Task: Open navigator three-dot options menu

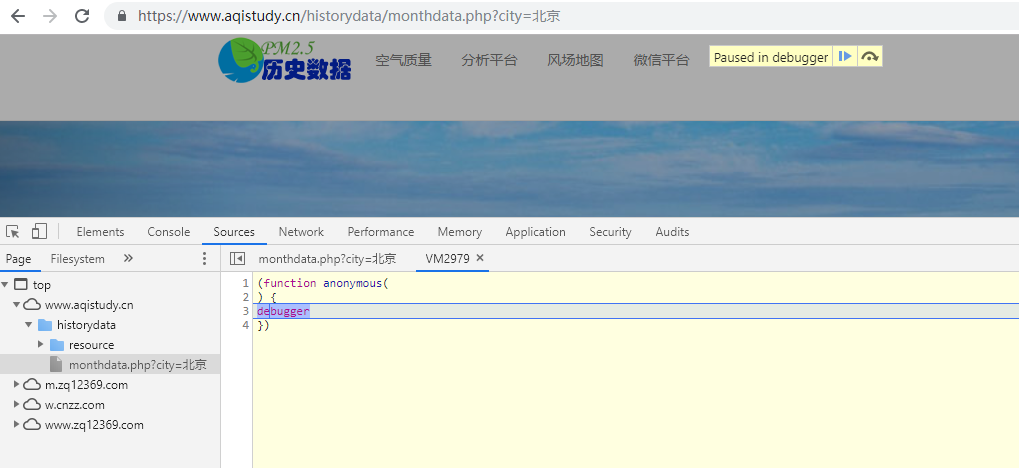Action: pos(205,259)
